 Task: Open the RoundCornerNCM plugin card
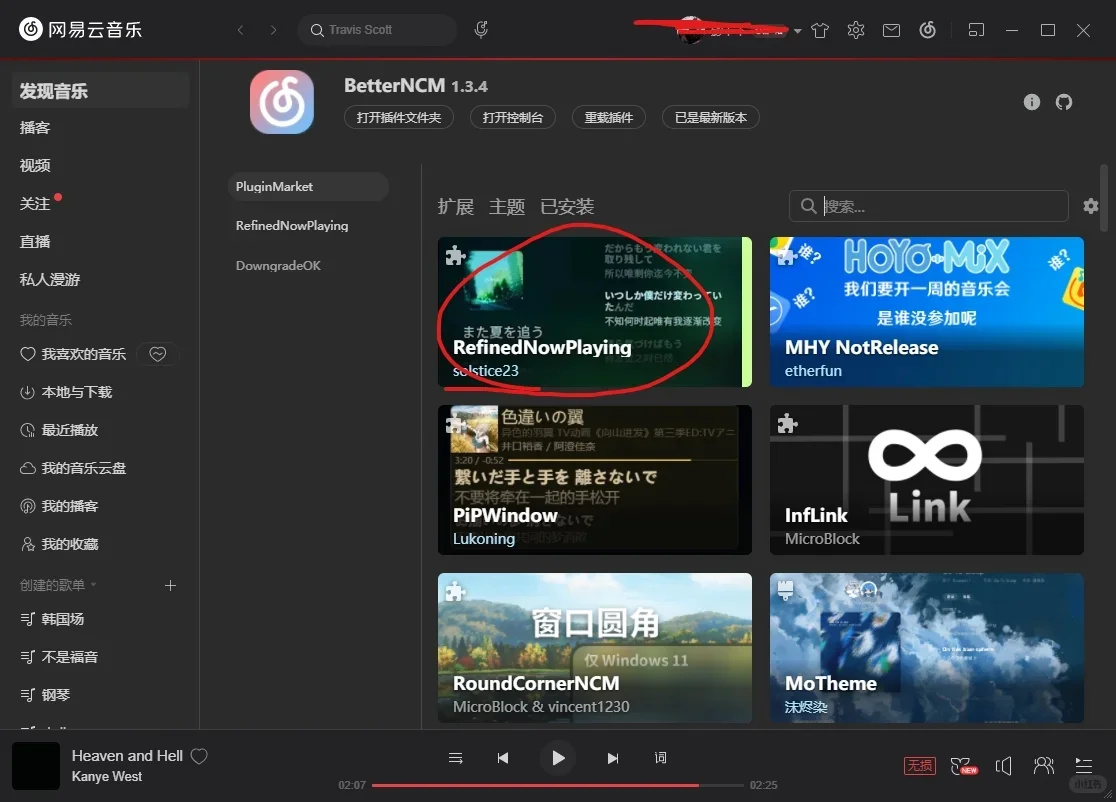coord(594,648)
